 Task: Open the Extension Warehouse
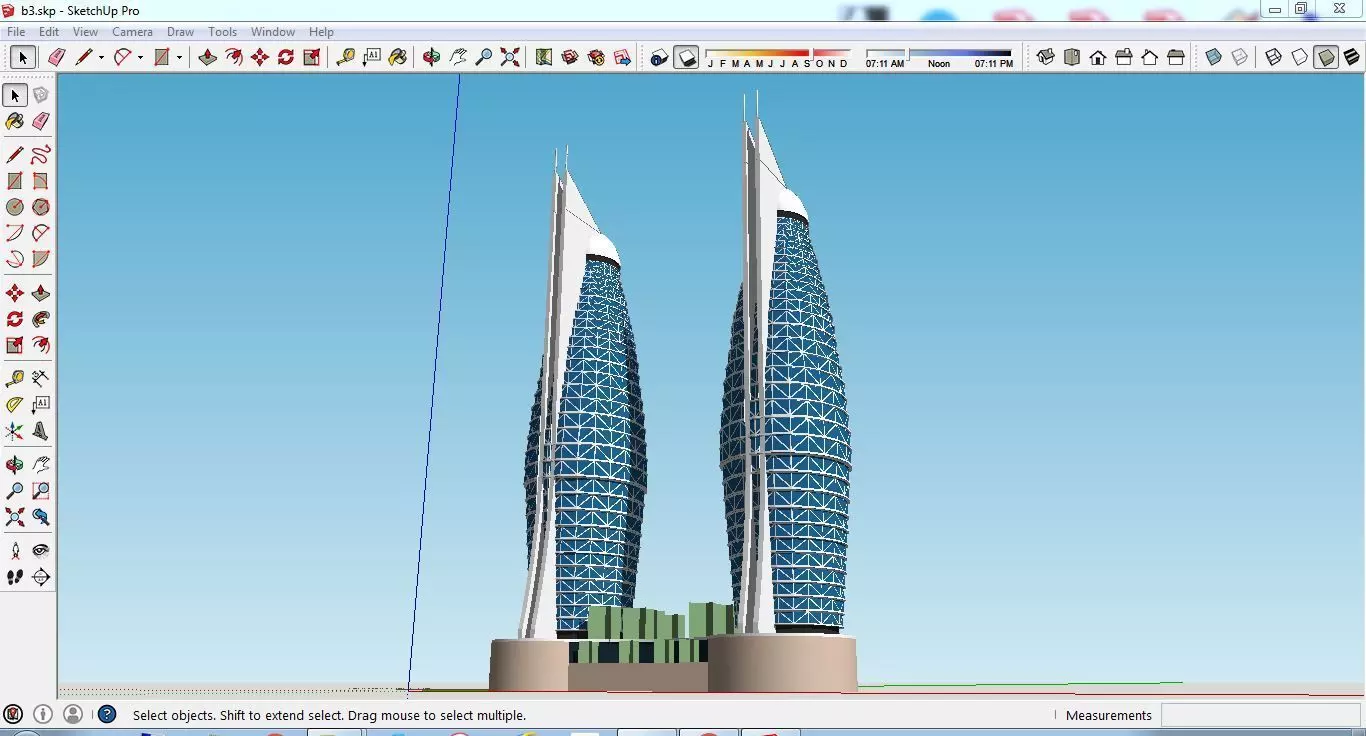[596, 57]
